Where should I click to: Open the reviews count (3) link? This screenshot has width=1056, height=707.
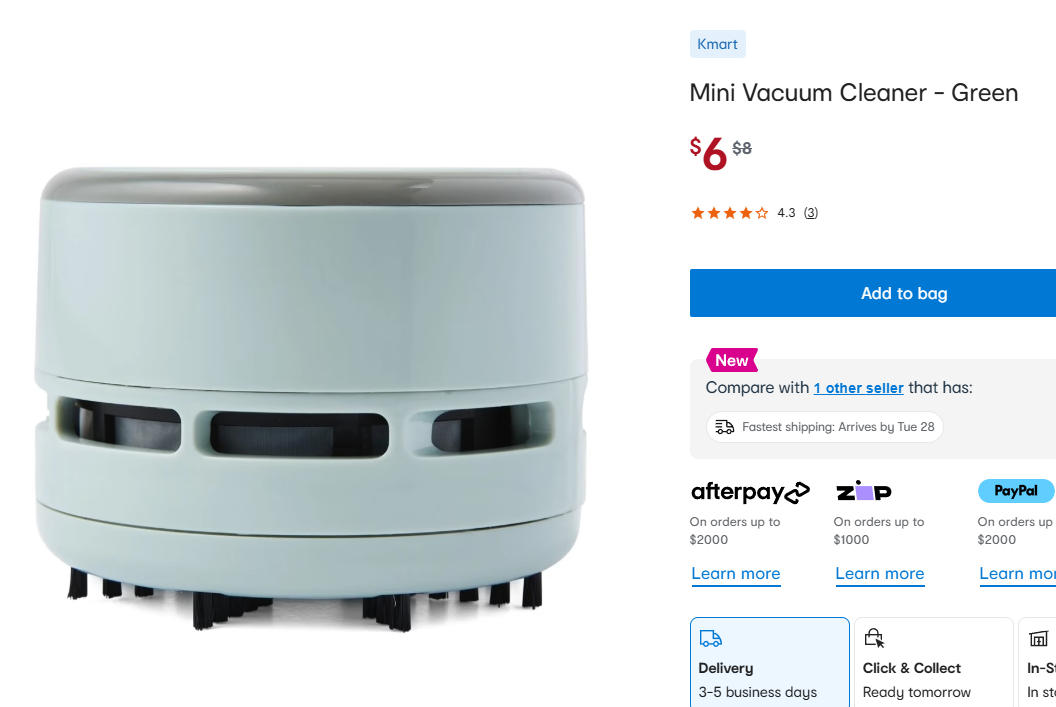(x=811, y=213)
